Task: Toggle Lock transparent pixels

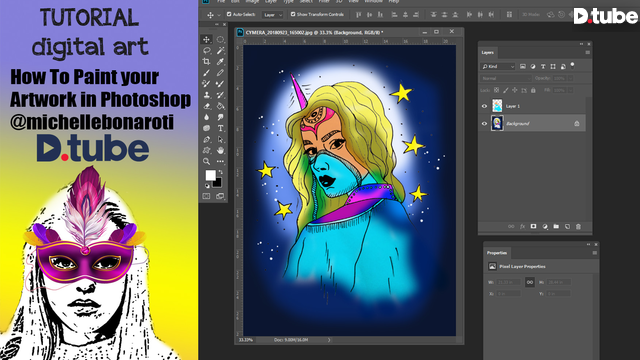Action: coord(496,90)
